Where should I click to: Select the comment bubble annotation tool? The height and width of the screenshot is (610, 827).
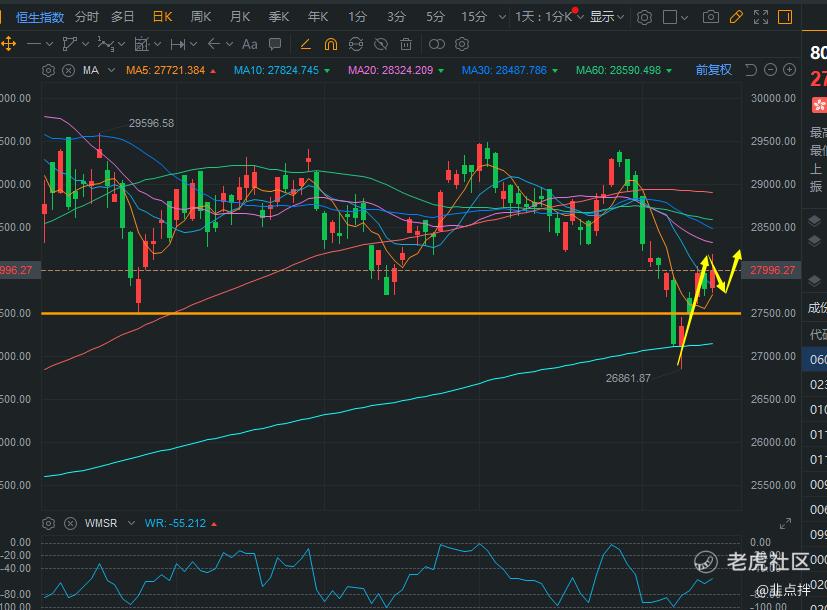coord(277,44)
